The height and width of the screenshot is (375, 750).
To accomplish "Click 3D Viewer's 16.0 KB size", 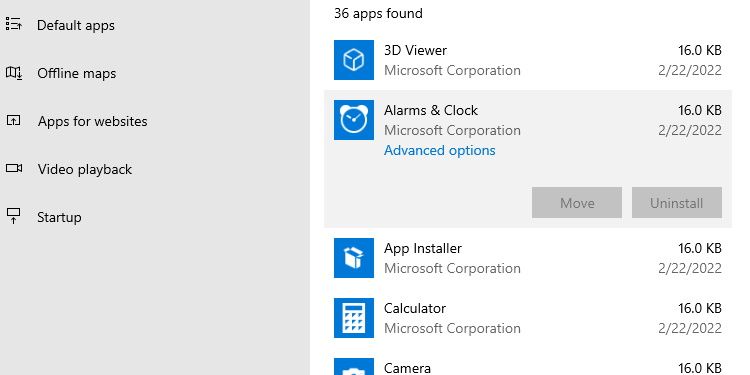I will click(700, 50).
